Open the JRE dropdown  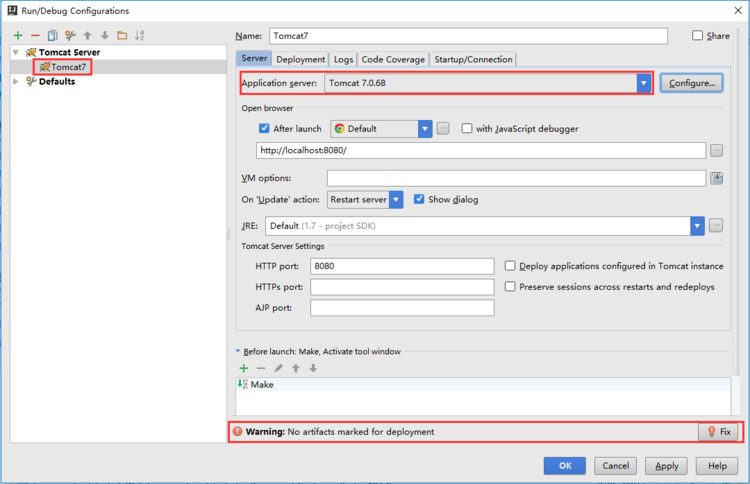(697, 226)
